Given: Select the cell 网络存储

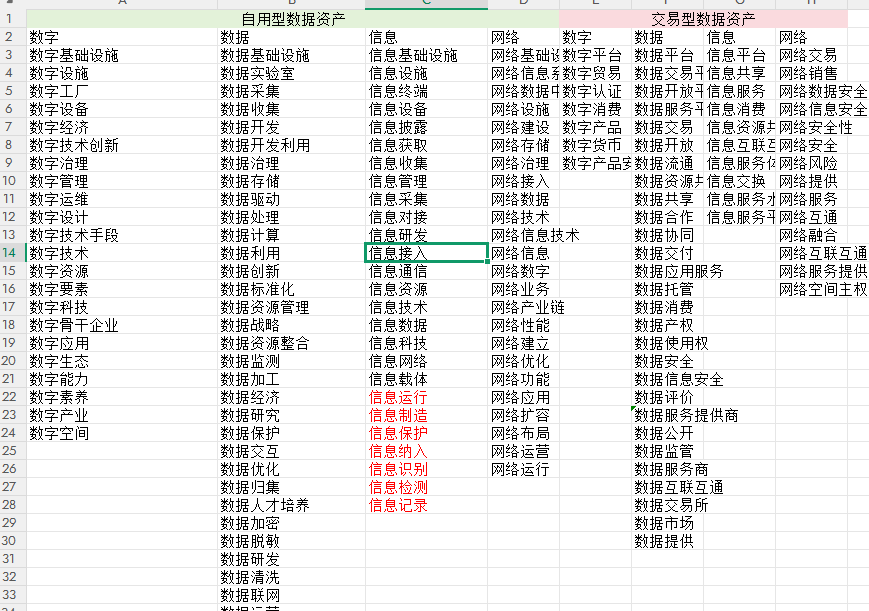Looking at the screenshot, I should click(524, 145).
